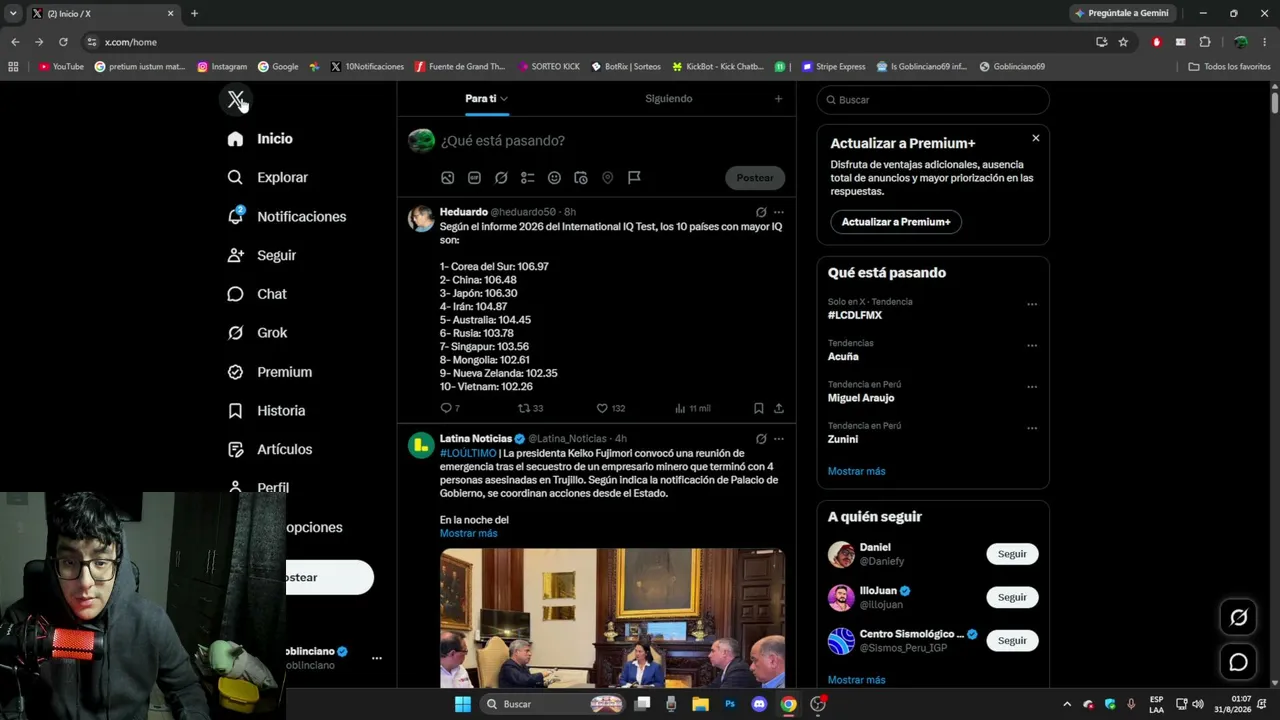The height and width of the screenshot is (720, 1280).
Task: Open the Chrome Extensions puzzle icon
Action: click(1205, 42)
